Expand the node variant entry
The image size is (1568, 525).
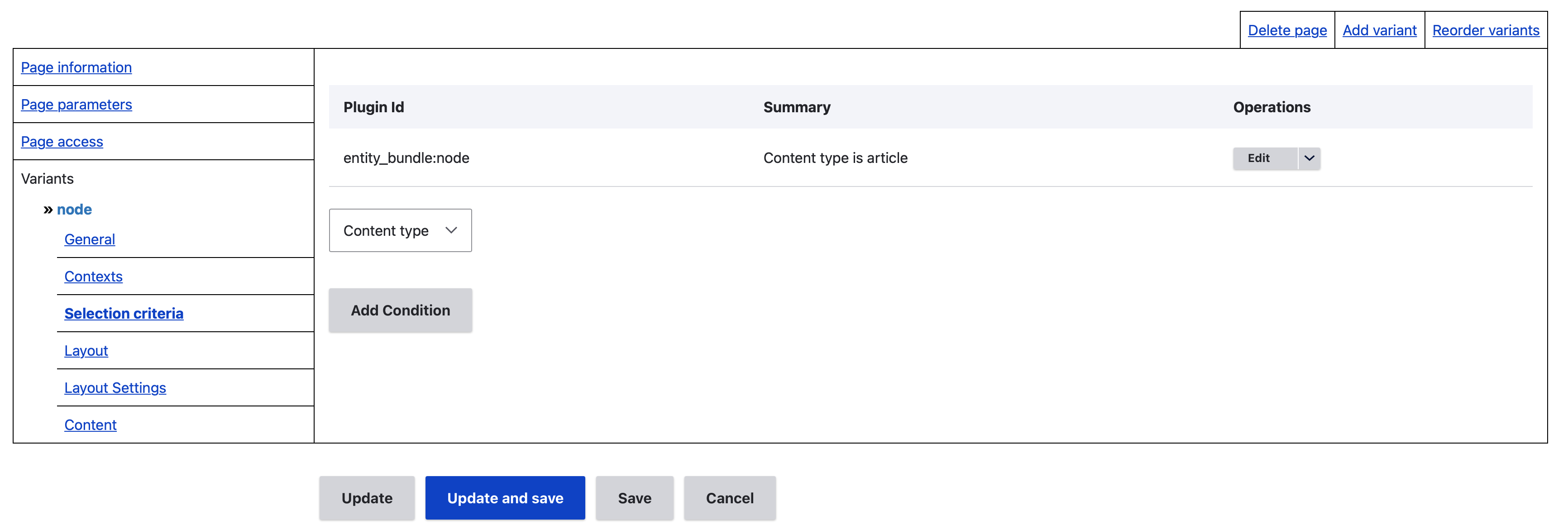click(73, 209)
